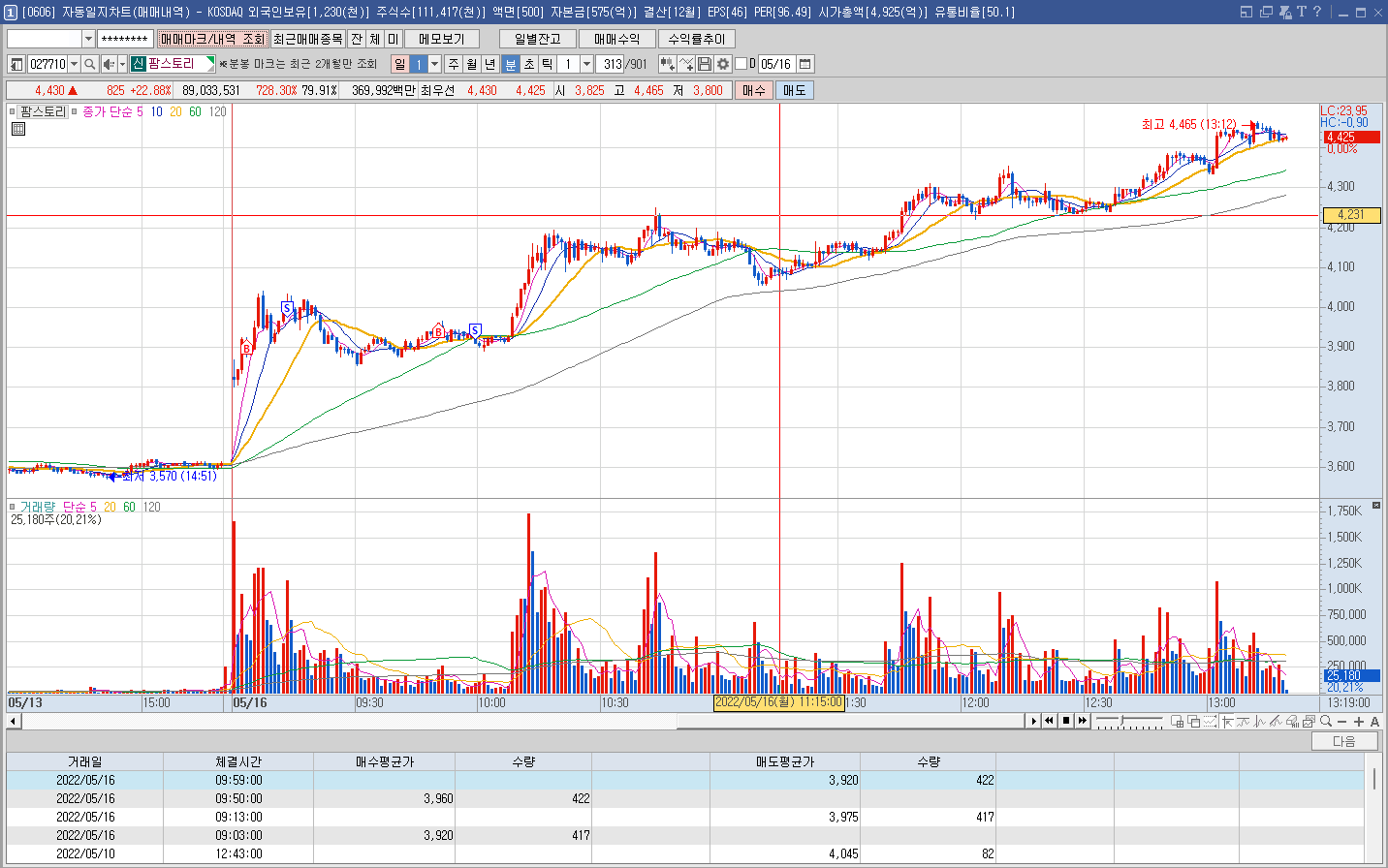Open help with the question mark icon

(x=1317, y=12)
